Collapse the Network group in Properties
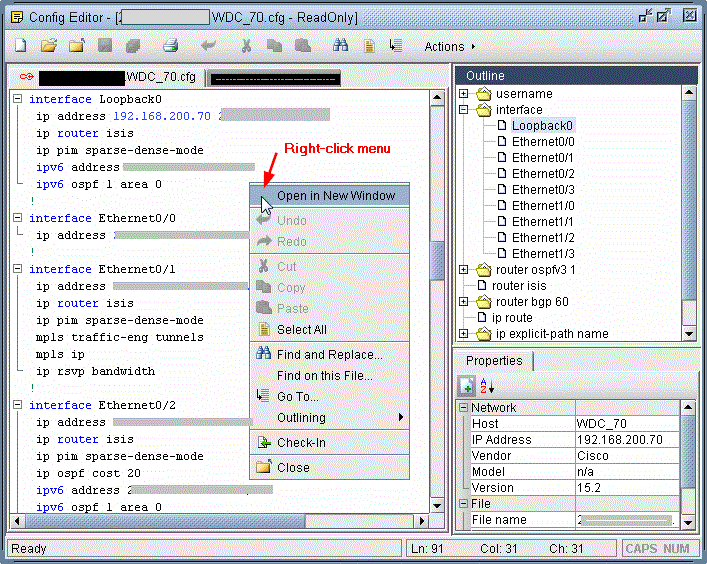 (464, 408)
